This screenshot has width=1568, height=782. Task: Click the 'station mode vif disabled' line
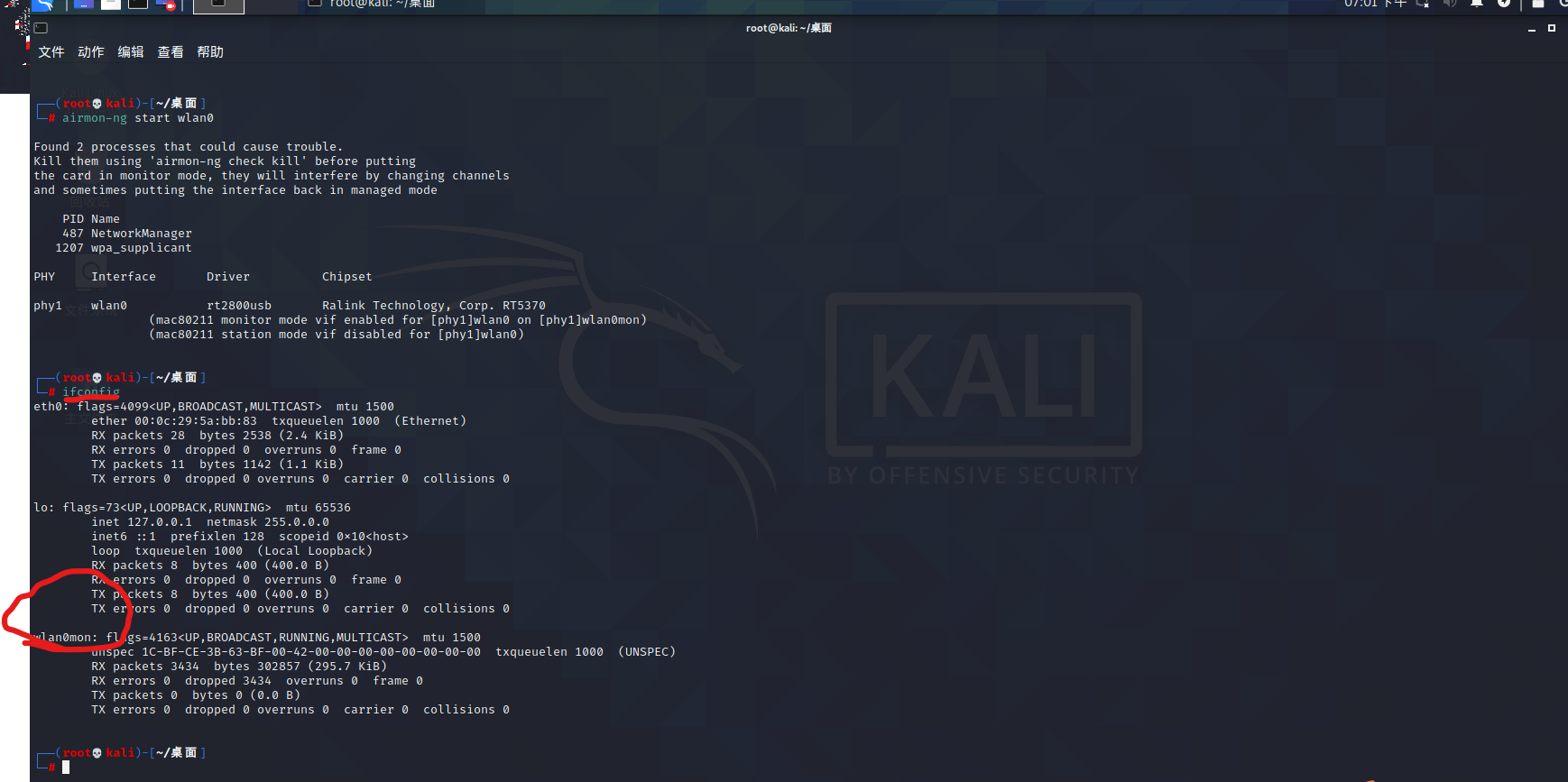point(337,335)
